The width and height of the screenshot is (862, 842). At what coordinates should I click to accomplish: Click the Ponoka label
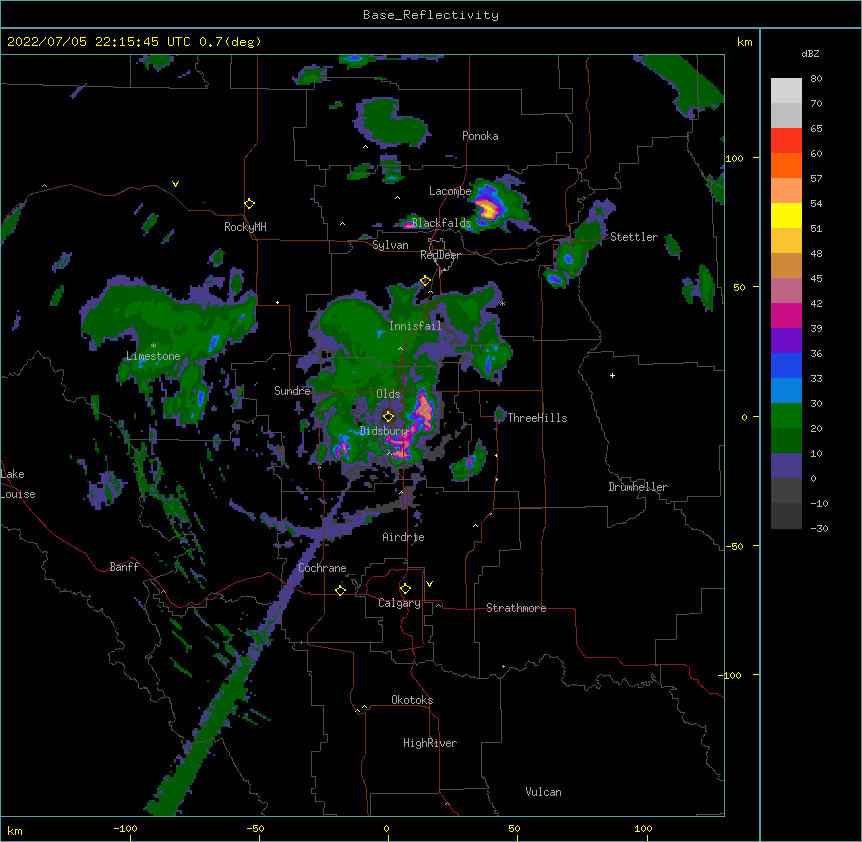tap(480, 136)
